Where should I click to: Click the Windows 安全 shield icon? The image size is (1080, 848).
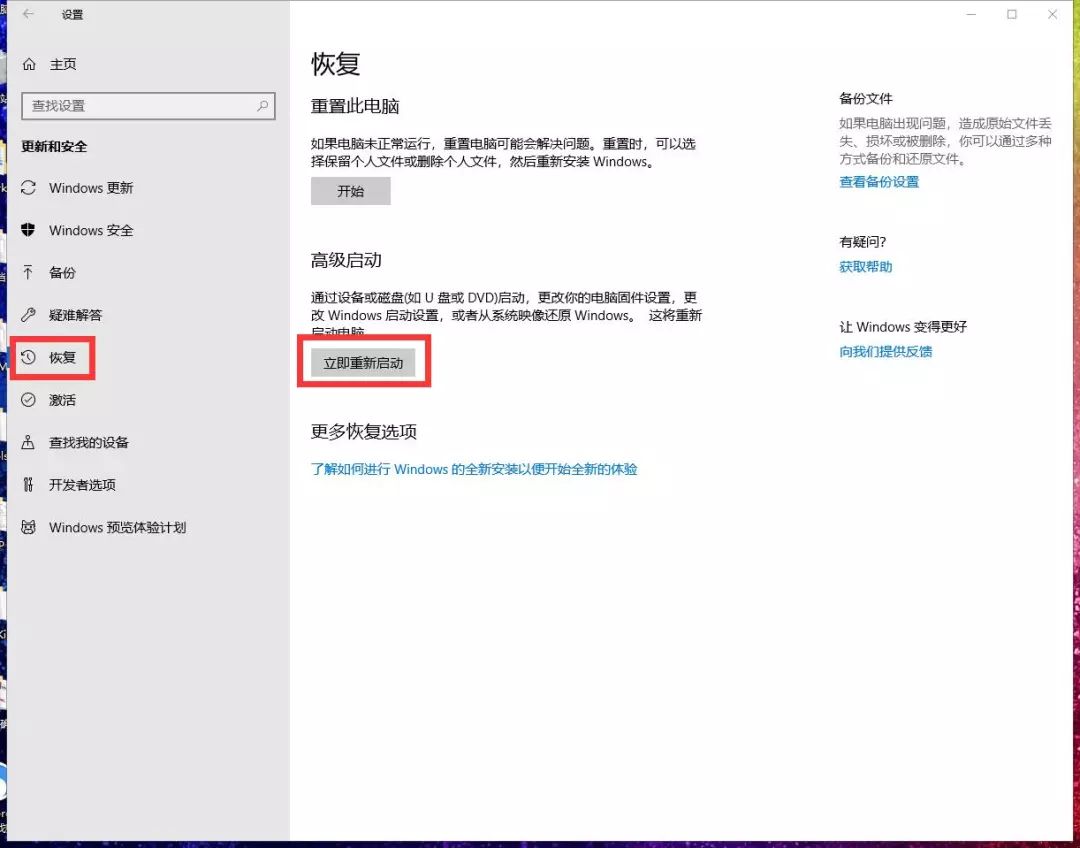[x=28, y=230]
